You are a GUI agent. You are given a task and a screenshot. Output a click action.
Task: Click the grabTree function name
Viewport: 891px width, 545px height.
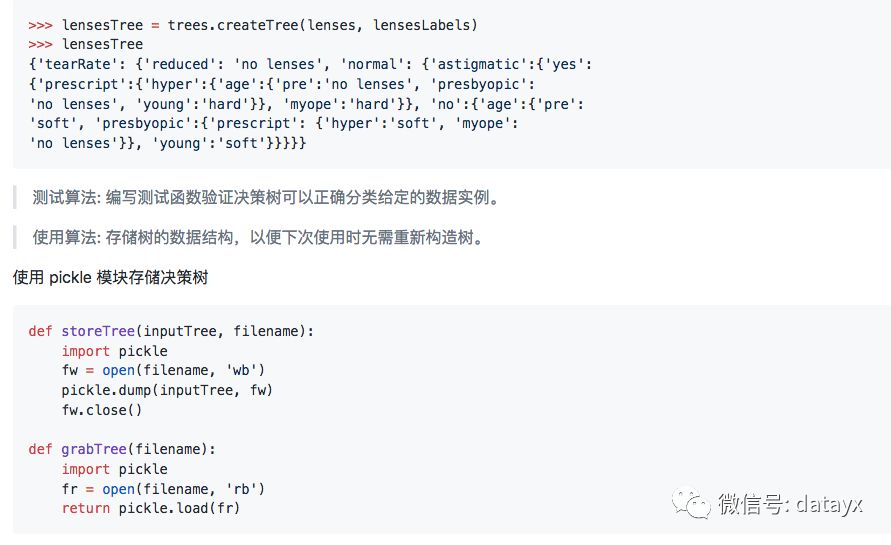(94, 450)
